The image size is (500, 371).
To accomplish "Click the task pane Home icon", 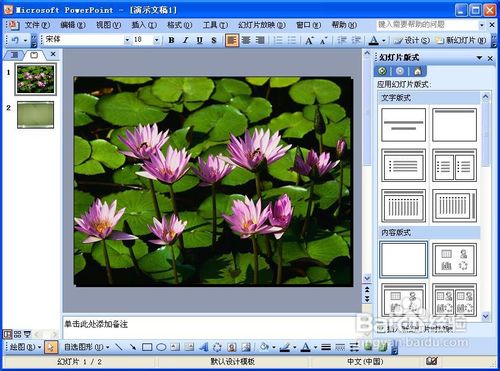I will tap(417, 71).
